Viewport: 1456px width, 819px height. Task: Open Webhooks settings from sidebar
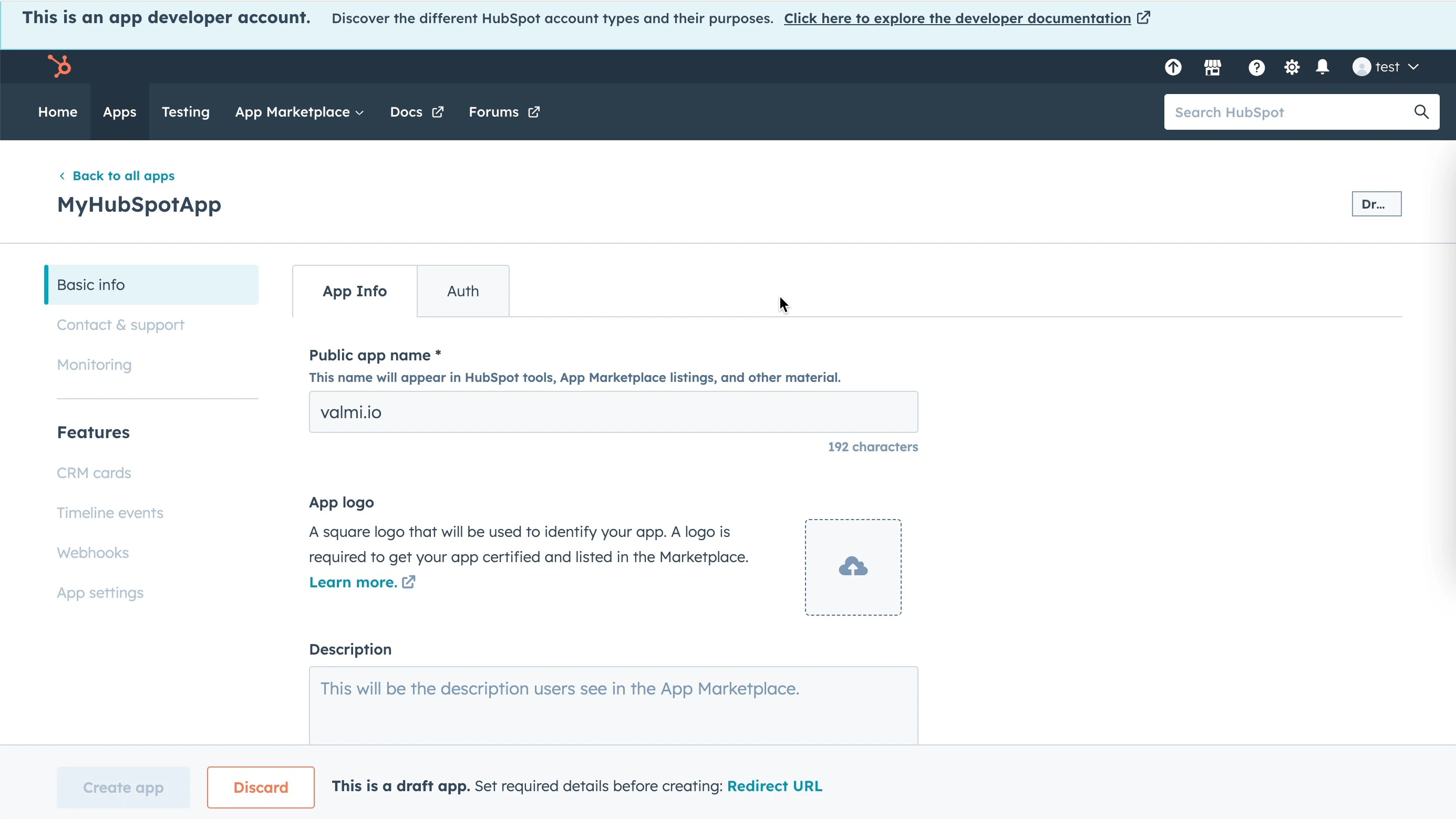(x=92, y=552)
